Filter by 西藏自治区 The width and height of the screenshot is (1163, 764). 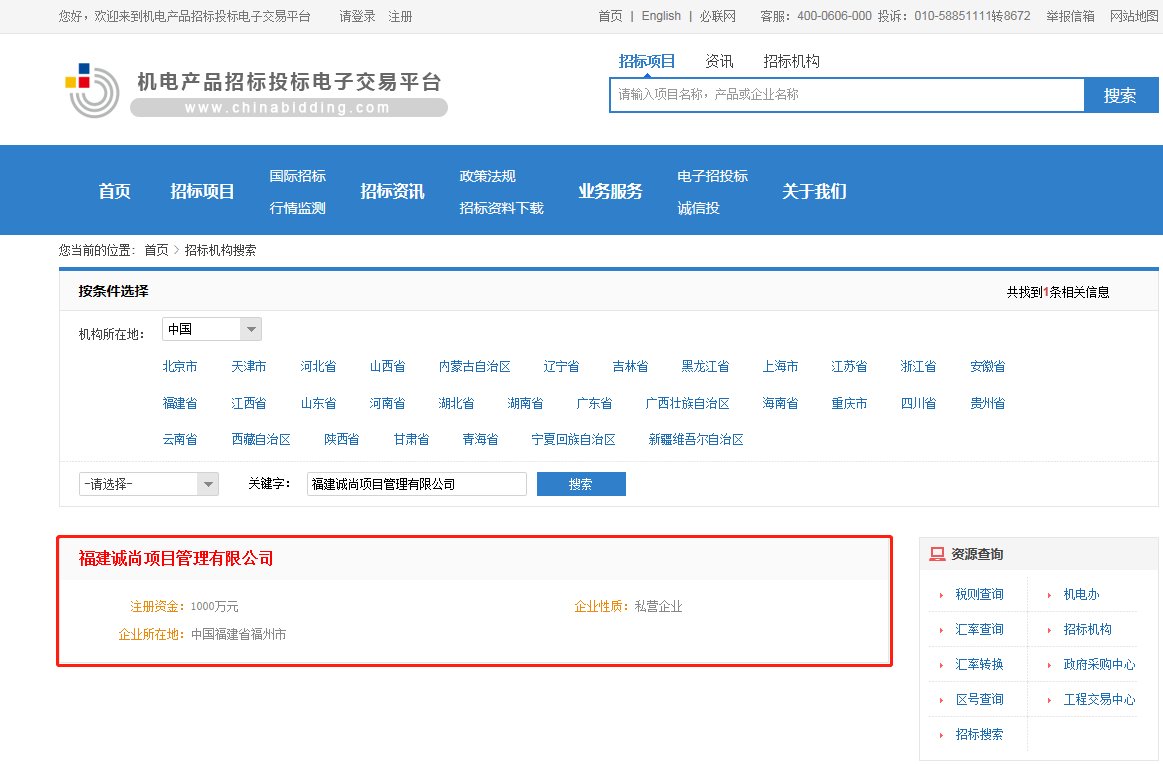pyautogui.click(x=261, y=440)
